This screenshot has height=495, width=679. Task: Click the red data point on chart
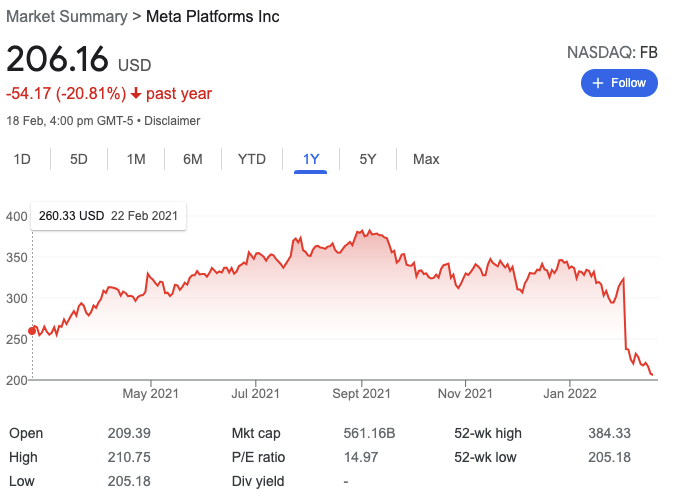click(32, 331)
